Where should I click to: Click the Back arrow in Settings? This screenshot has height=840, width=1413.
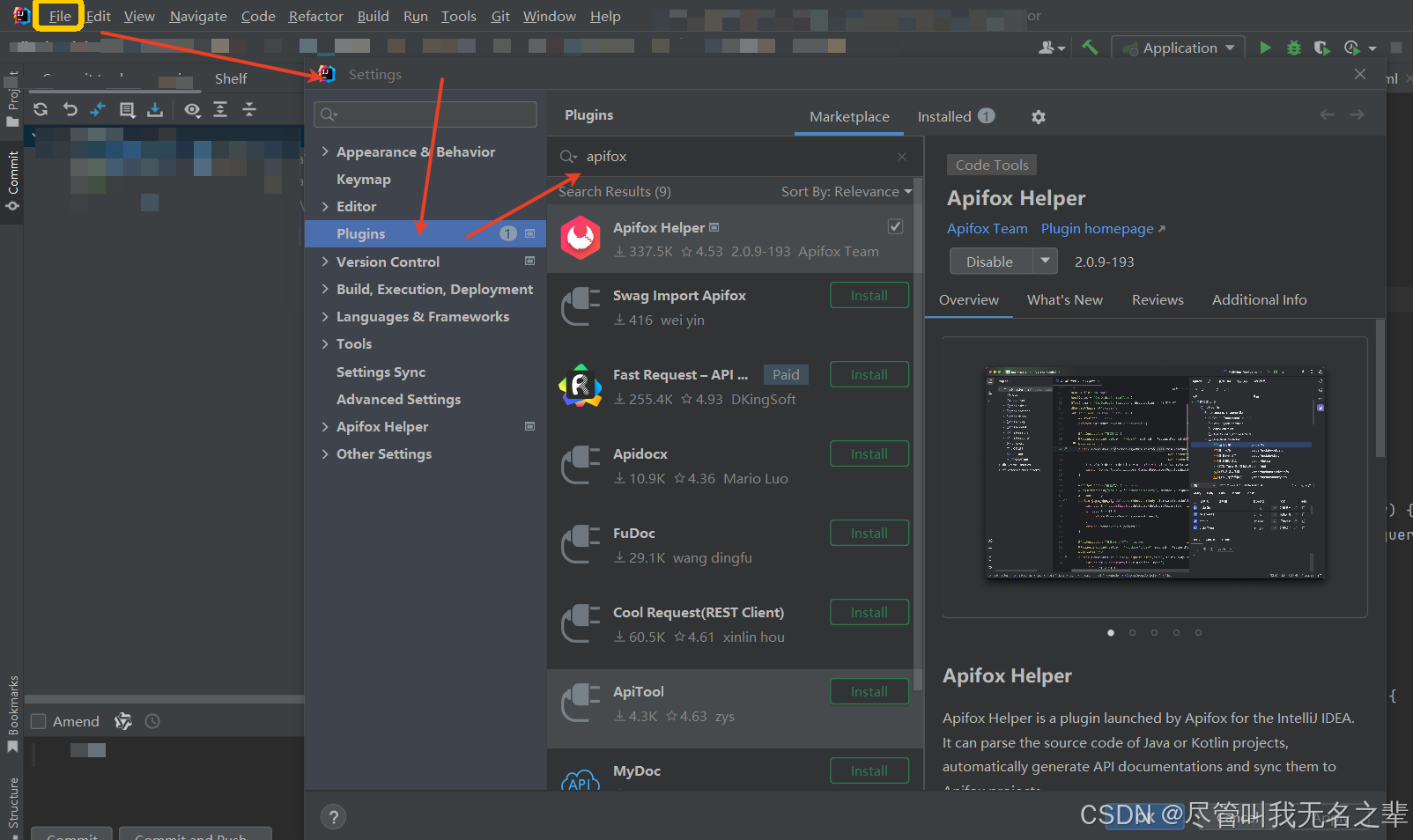(x=1327, y=114)
